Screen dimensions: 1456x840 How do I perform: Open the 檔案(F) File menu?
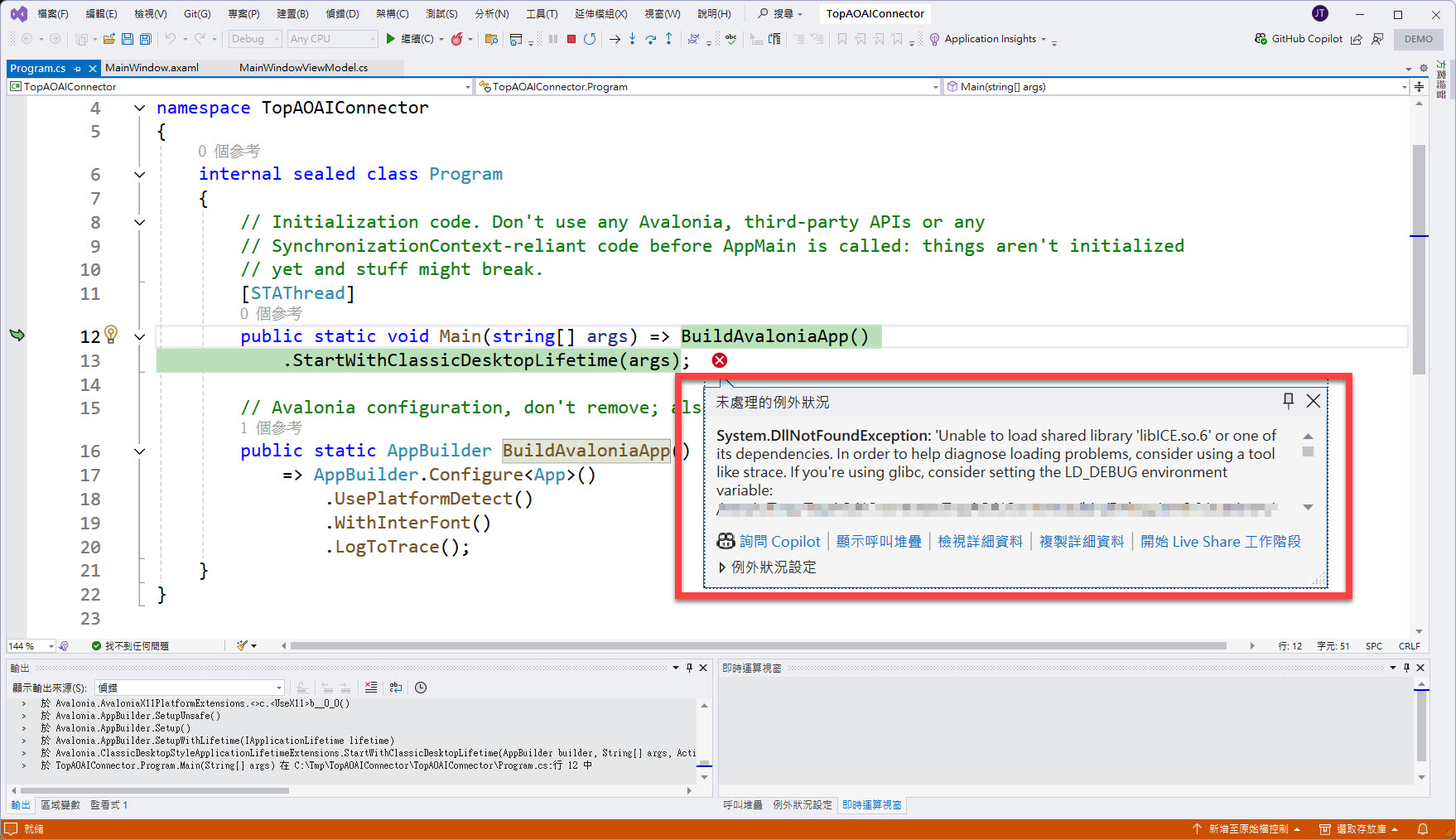coord(52,14)
